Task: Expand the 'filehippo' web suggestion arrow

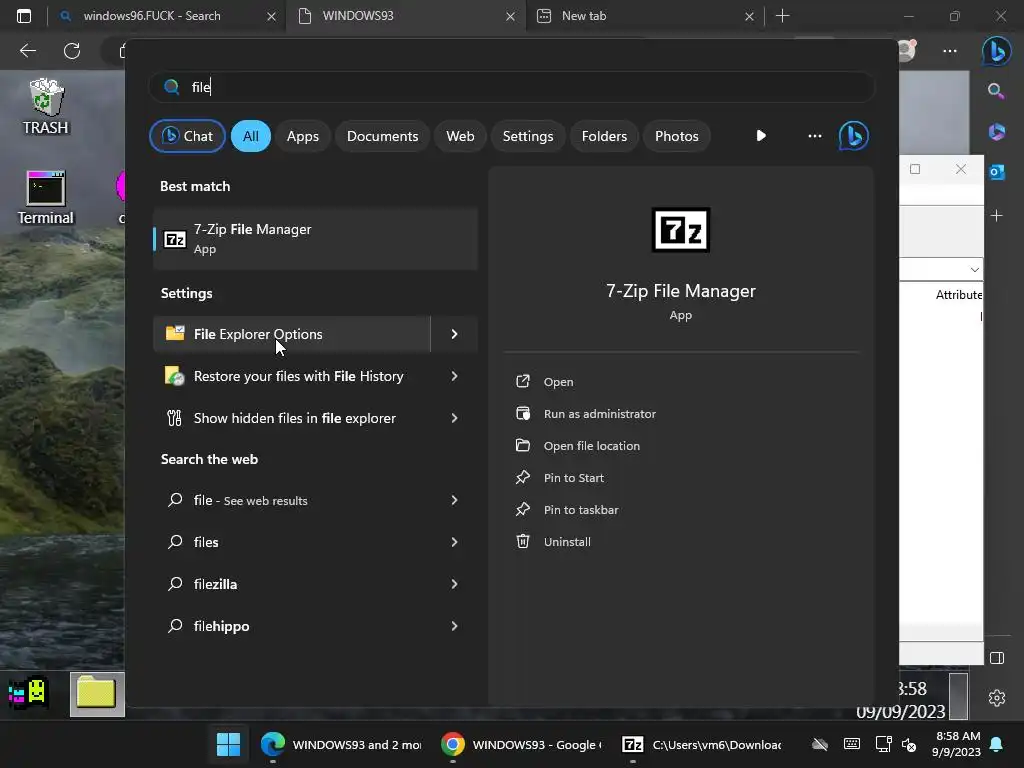Action: point(455,626)
